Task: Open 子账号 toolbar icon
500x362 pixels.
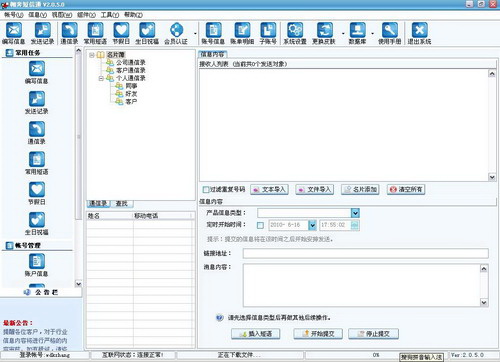Action: tap(268, 33)
